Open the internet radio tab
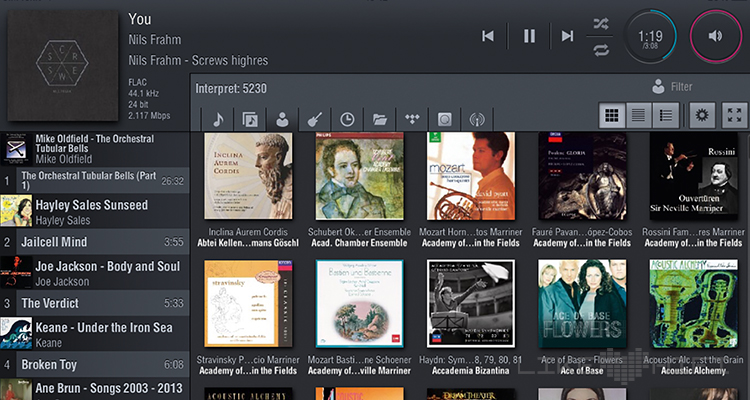 pyautogui.click(x=477, y=119)
